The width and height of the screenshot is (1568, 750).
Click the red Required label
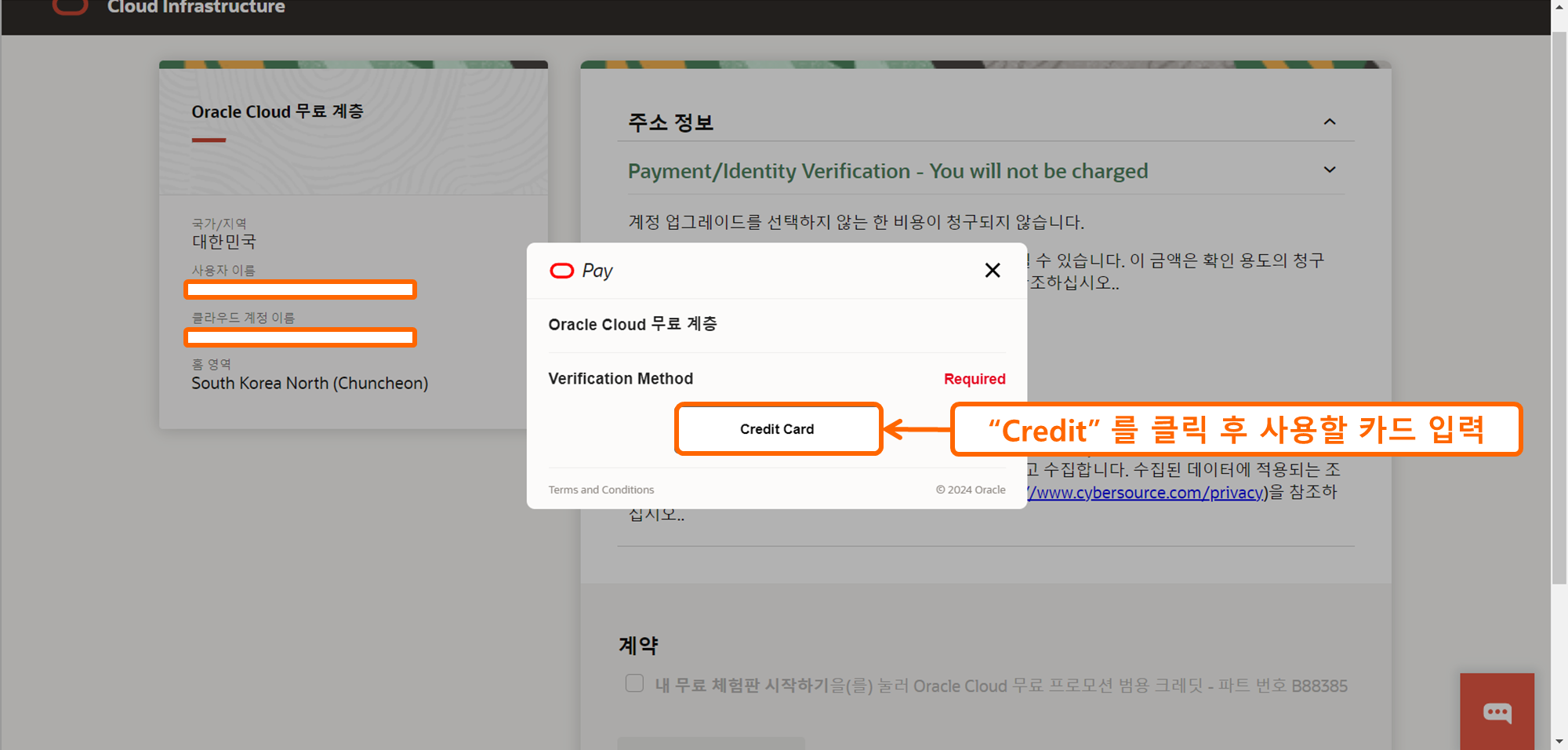[x=975, y=379]
